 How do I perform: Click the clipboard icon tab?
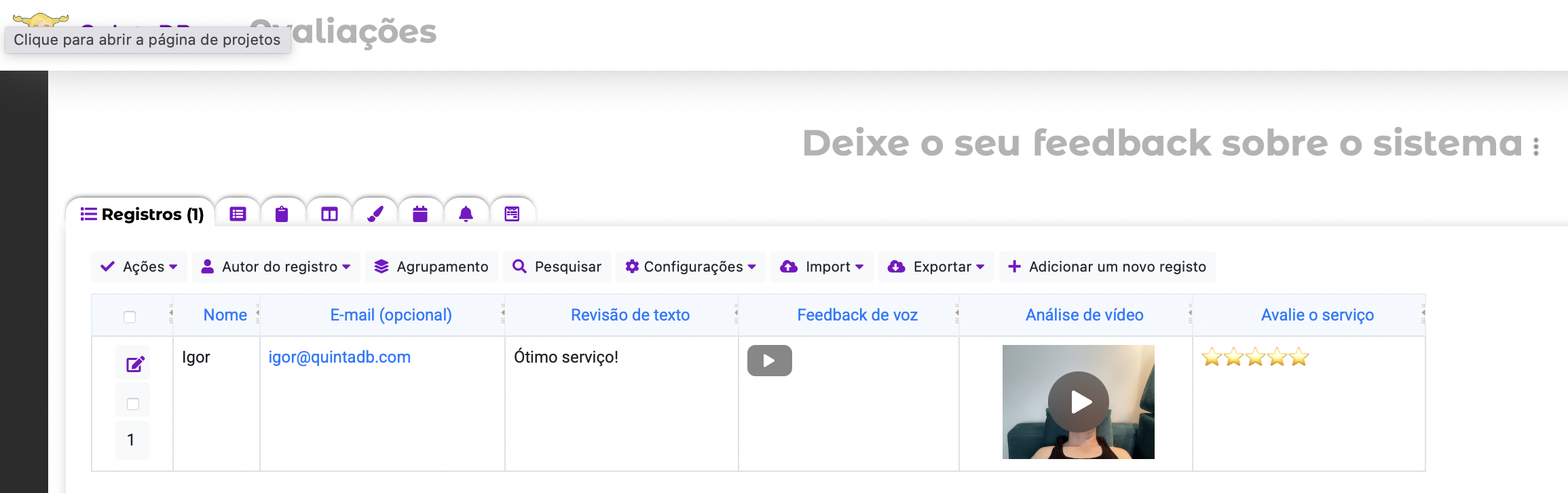(x=282, y=215)
